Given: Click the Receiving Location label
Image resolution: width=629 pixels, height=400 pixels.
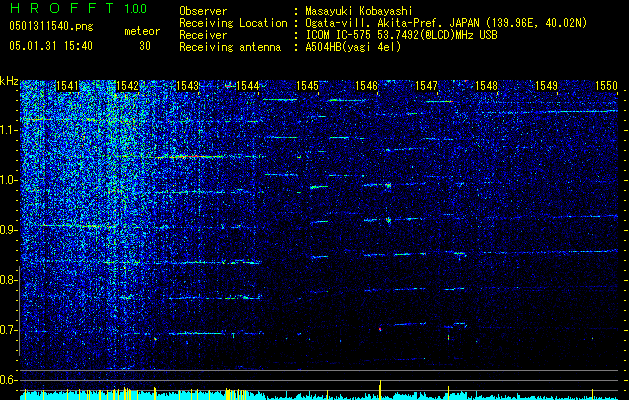Looking at the screenshot, I should tap(233, 23).
